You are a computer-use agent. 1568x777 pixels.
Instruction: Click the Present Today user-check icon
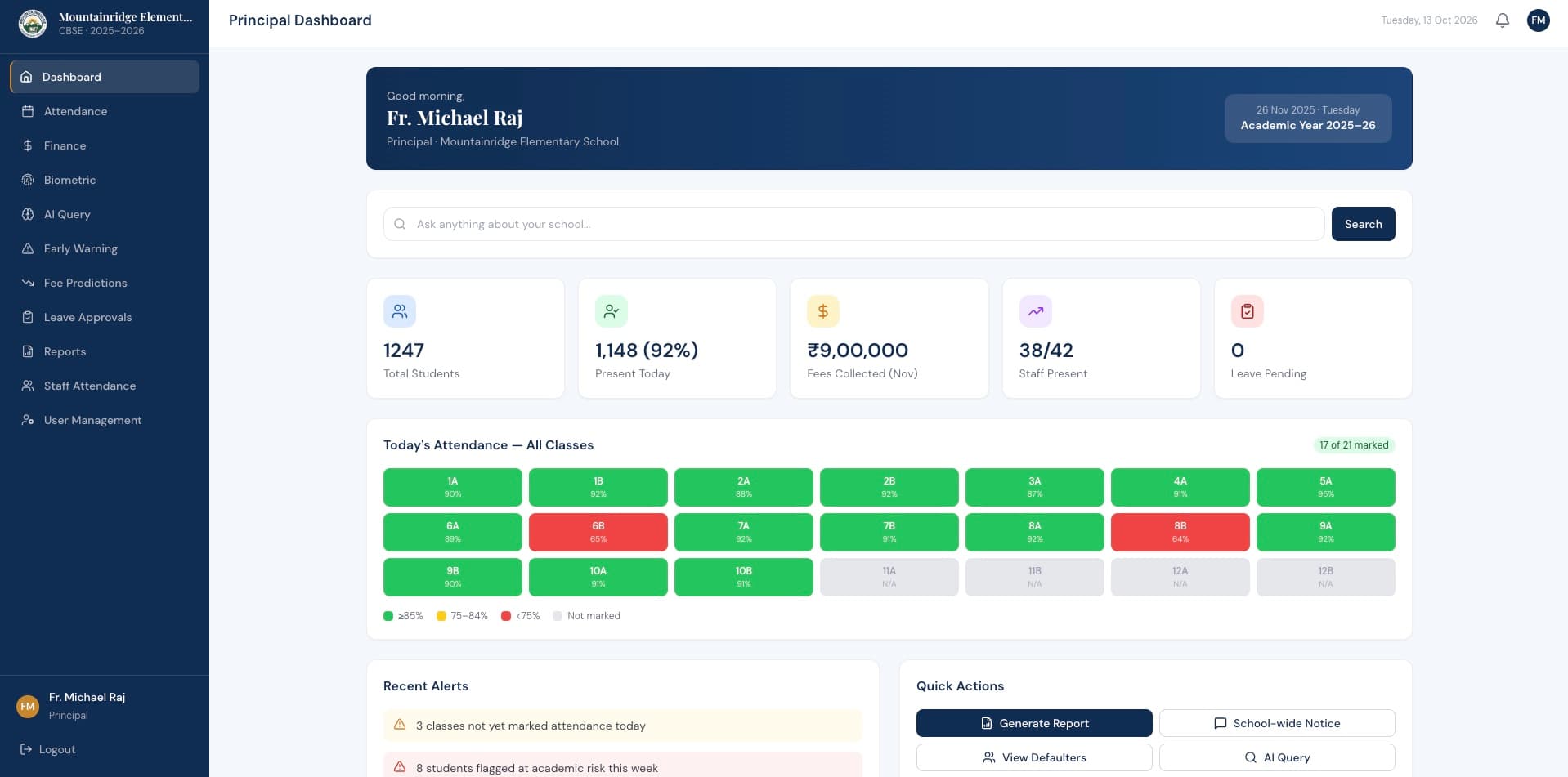[x=611, y=311]
